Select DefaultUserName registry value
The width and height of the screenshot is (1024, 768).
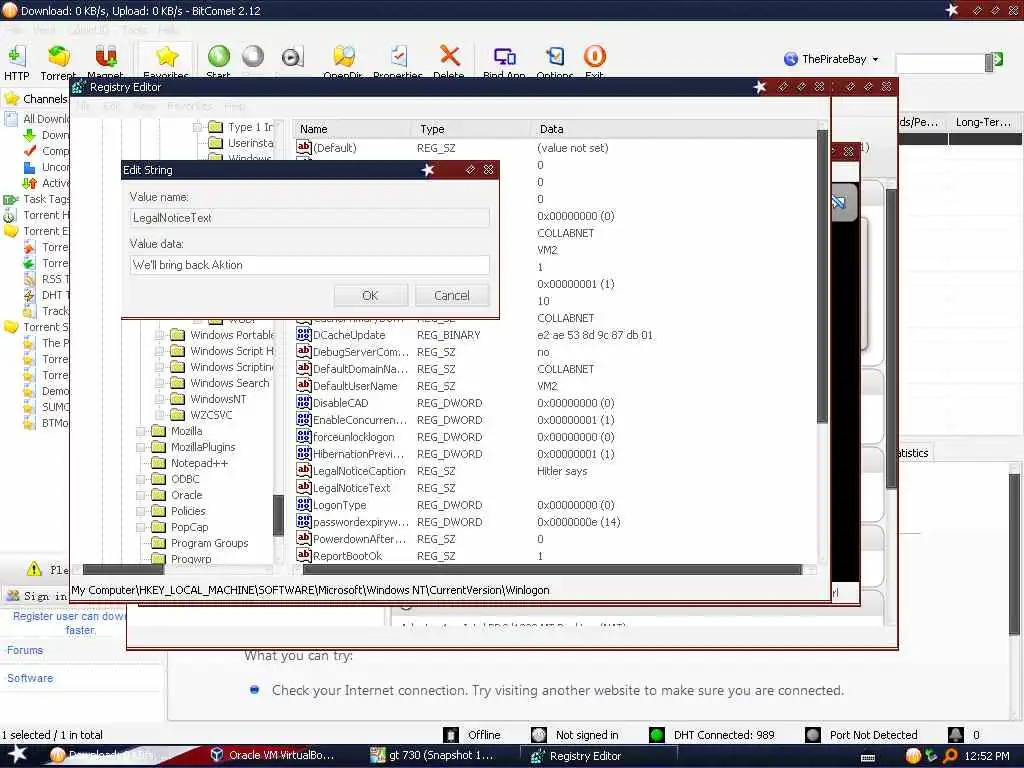pyautogui.click(x=355, y=386)
